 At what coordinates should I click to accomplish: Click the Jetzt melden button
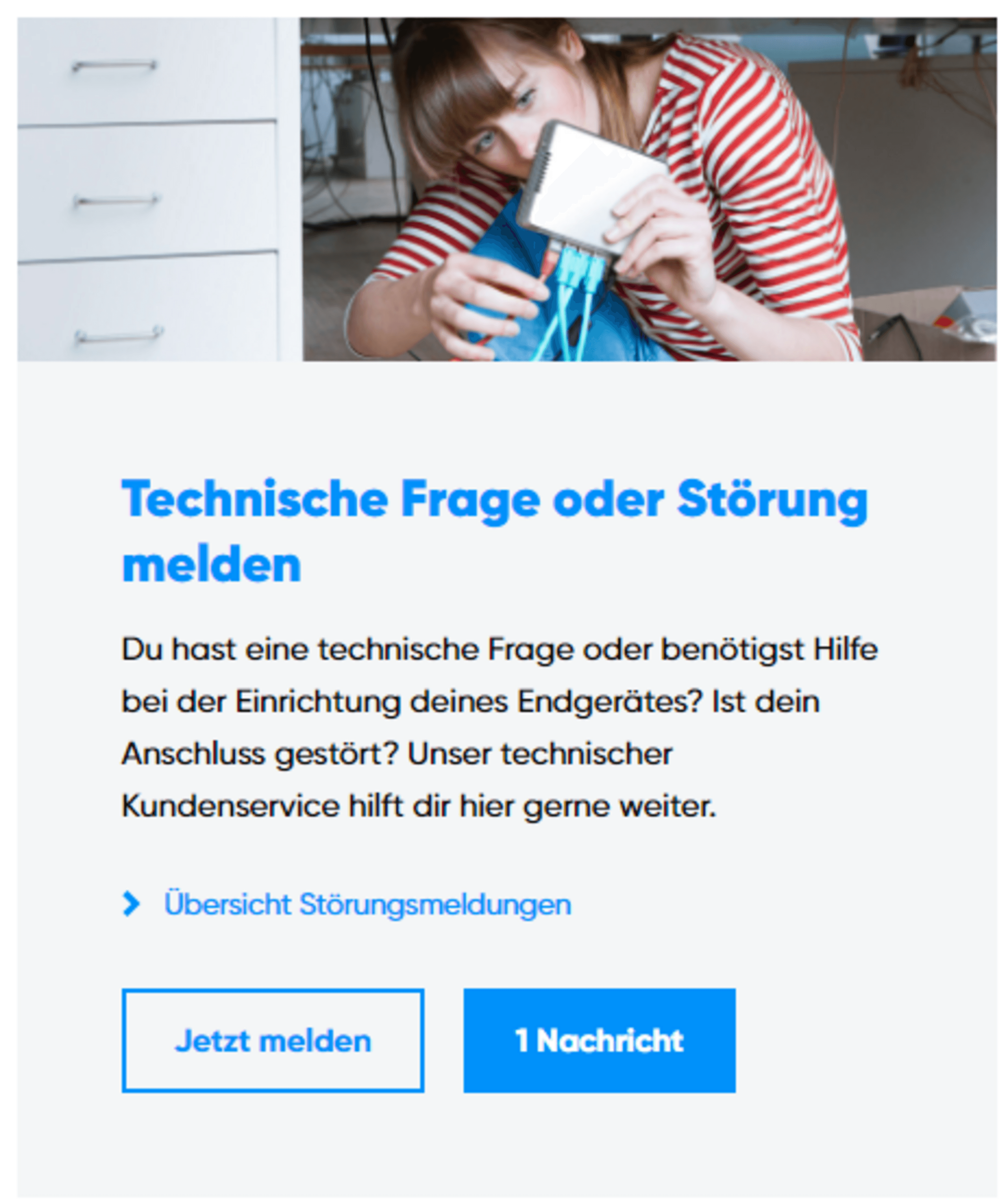pyautogui.click(x=273, y=1040)
